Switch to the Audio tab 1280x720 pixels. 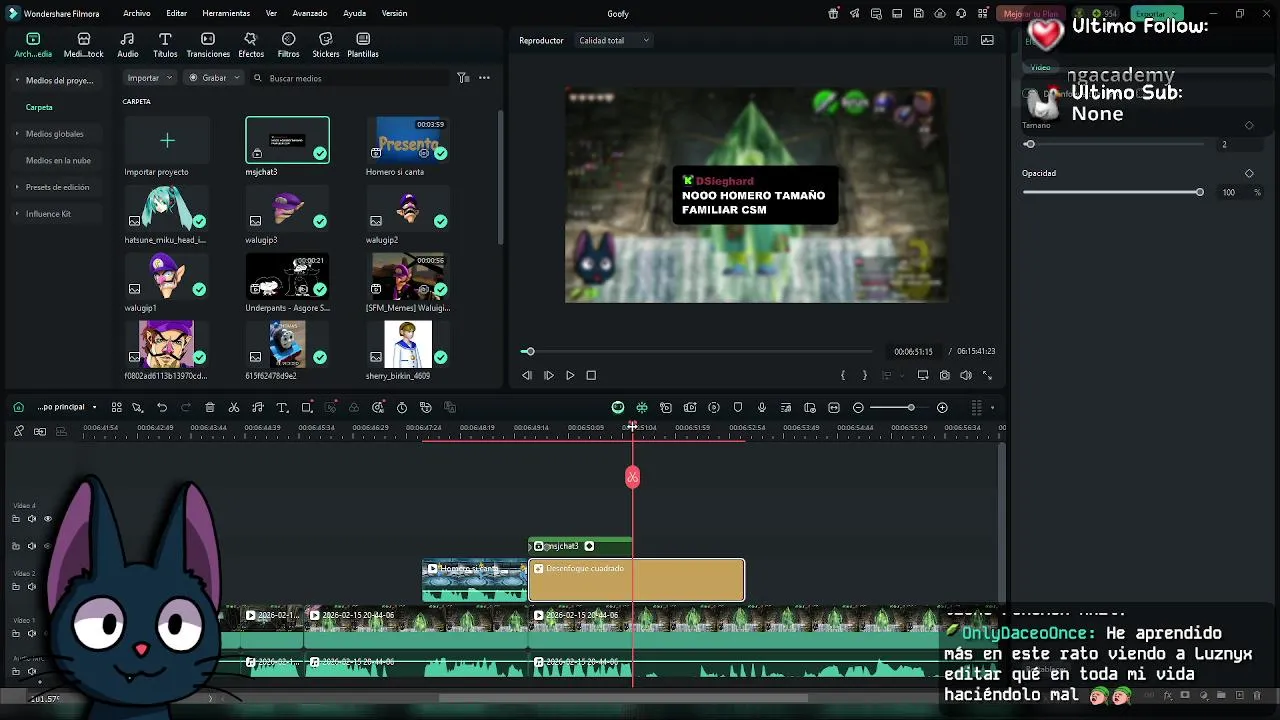click(128, 45)
